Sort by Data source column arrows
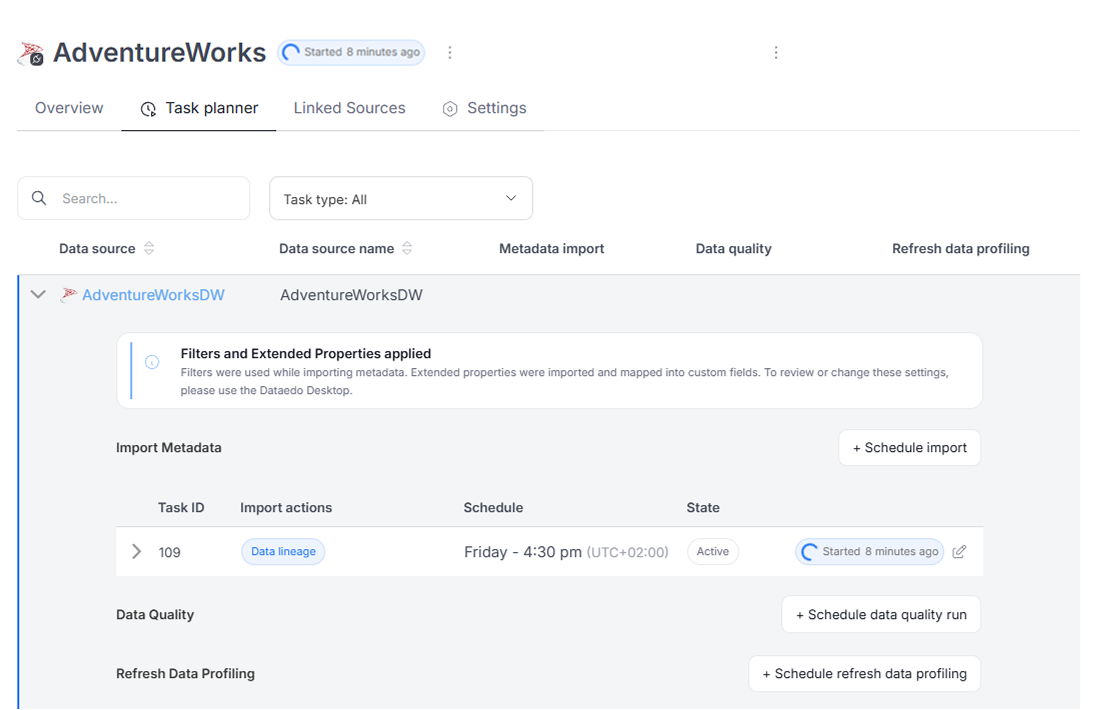Viewport: 1097px width, 710px height. coord(149,248)
